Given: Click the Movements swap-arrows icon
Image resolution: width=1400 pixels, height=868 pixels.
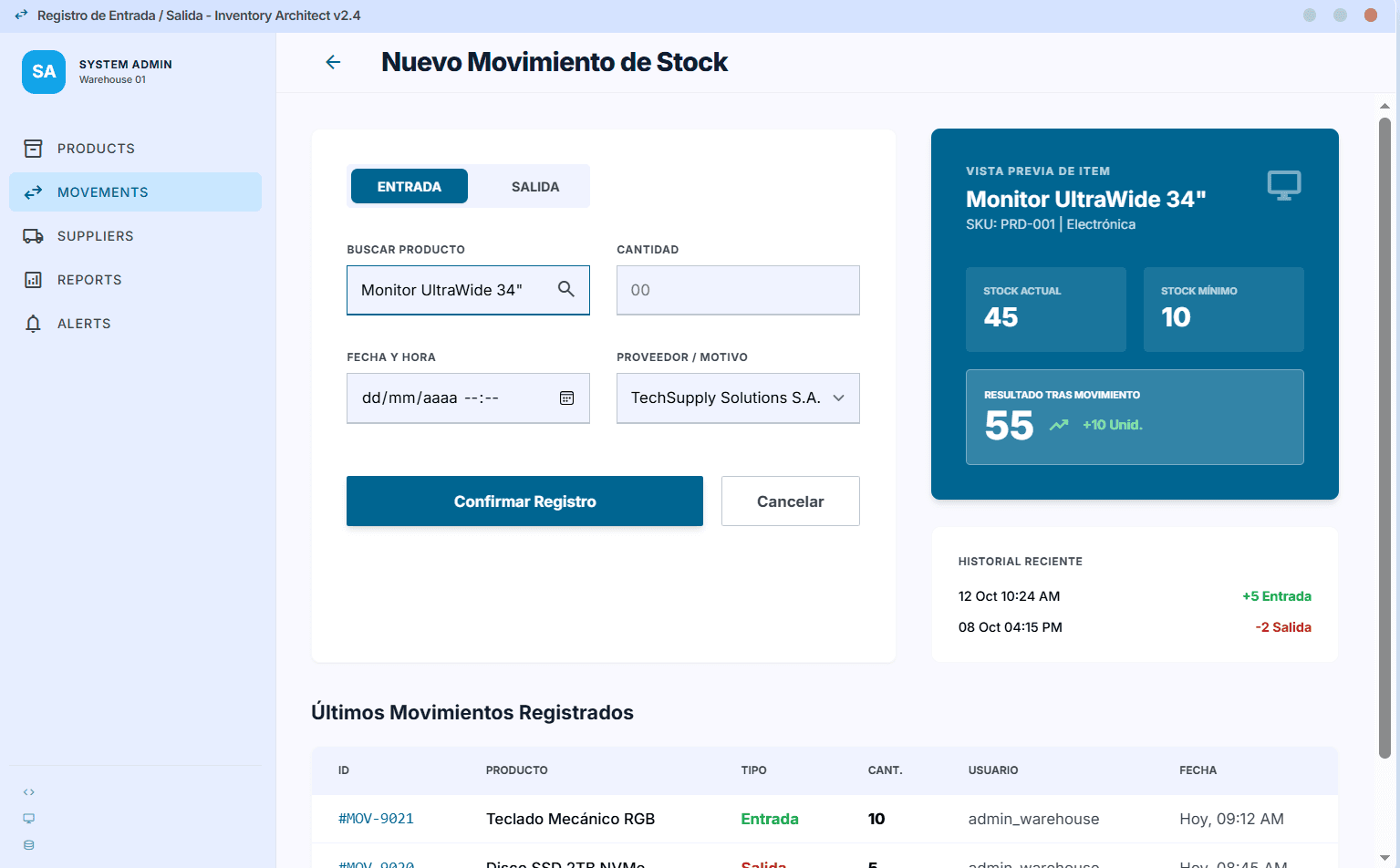Looking at the screenshot, I should click(x=33, y=192).
